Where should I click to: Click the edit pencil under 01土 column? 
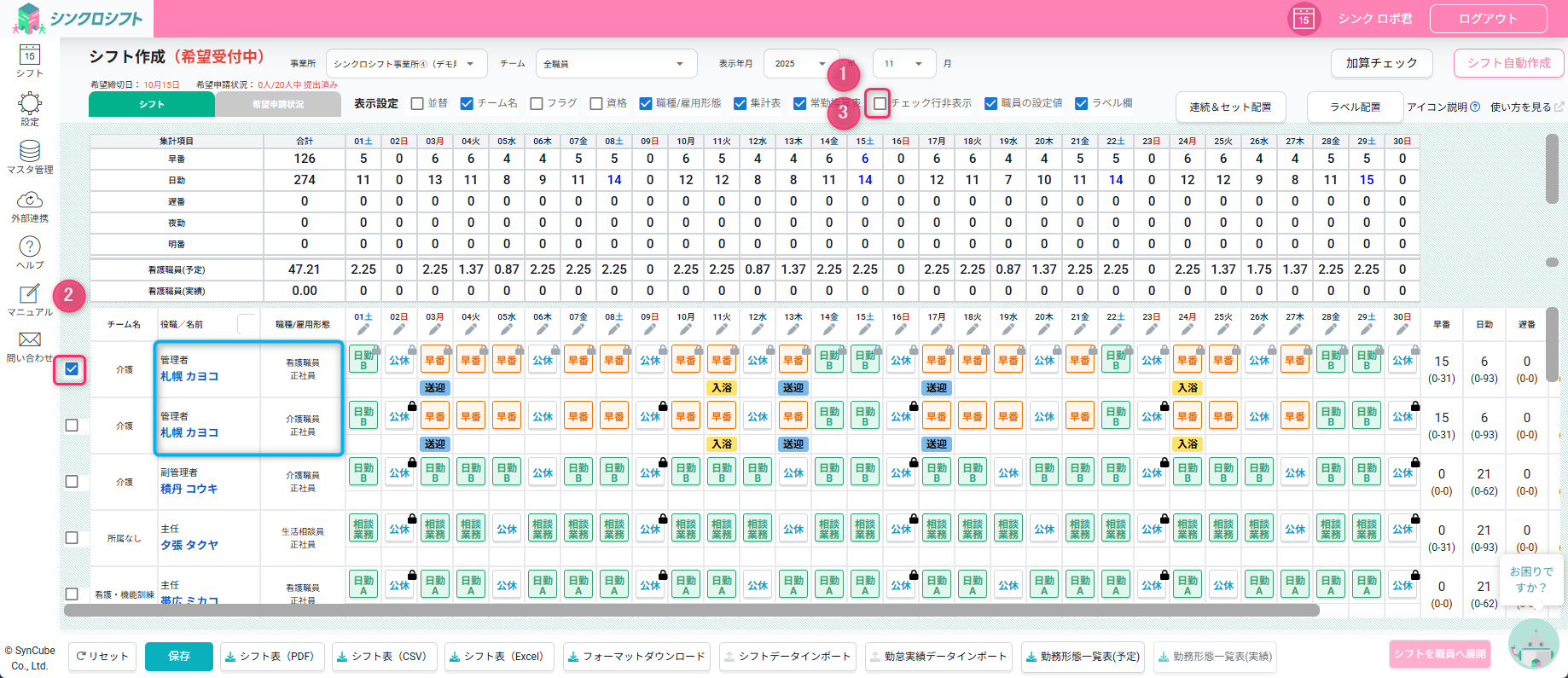(x=363, y=330)
